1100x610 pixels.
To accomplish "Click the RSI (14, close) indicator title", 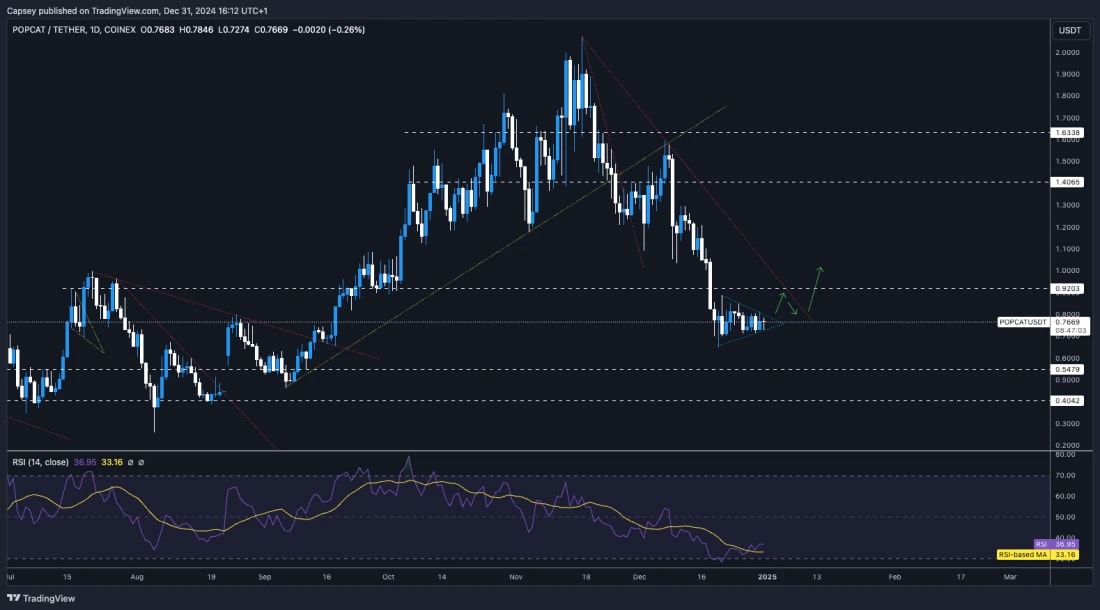I will click(x=40, y=461).
